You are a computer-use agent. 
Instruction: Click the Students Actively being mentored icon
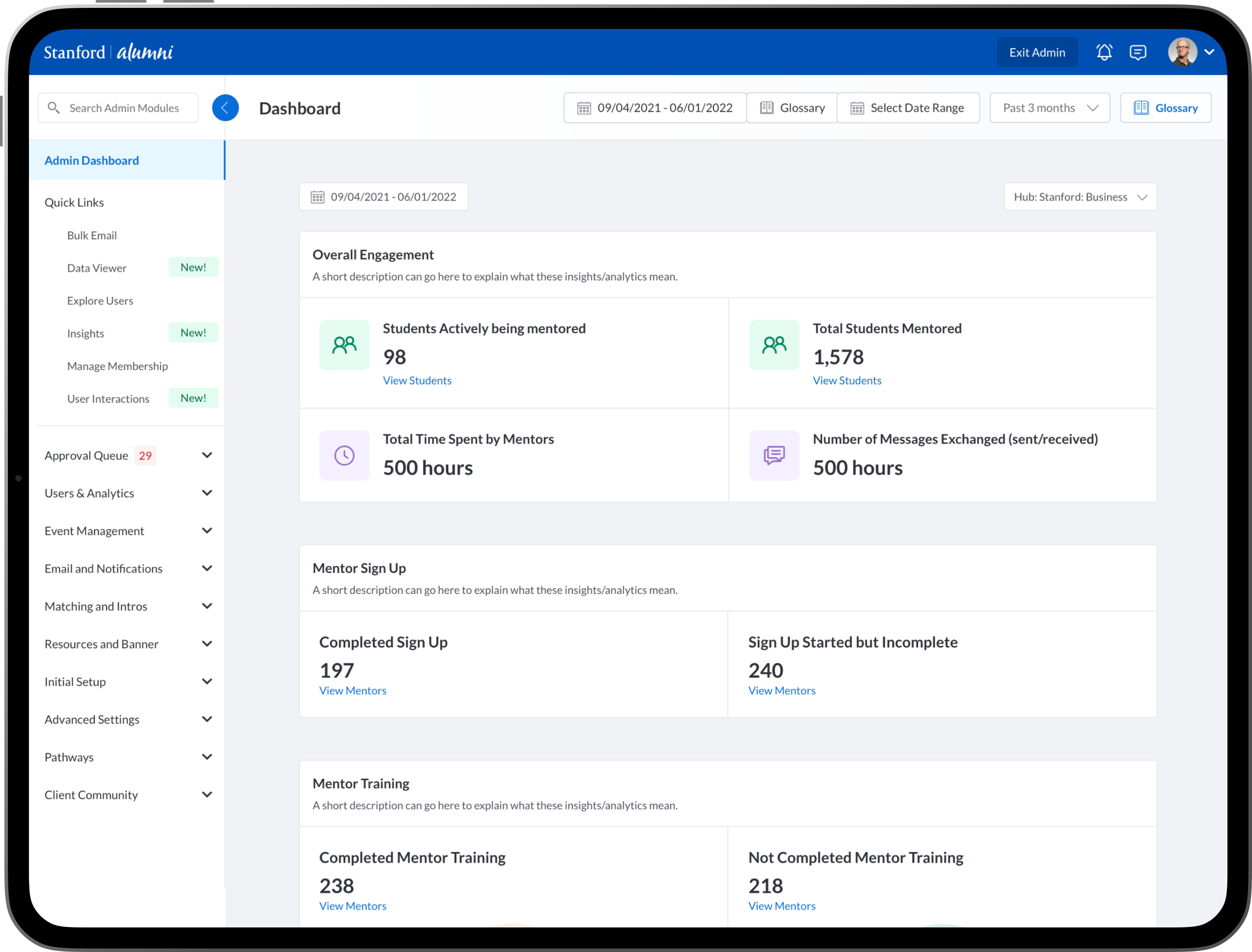(344, 344)
